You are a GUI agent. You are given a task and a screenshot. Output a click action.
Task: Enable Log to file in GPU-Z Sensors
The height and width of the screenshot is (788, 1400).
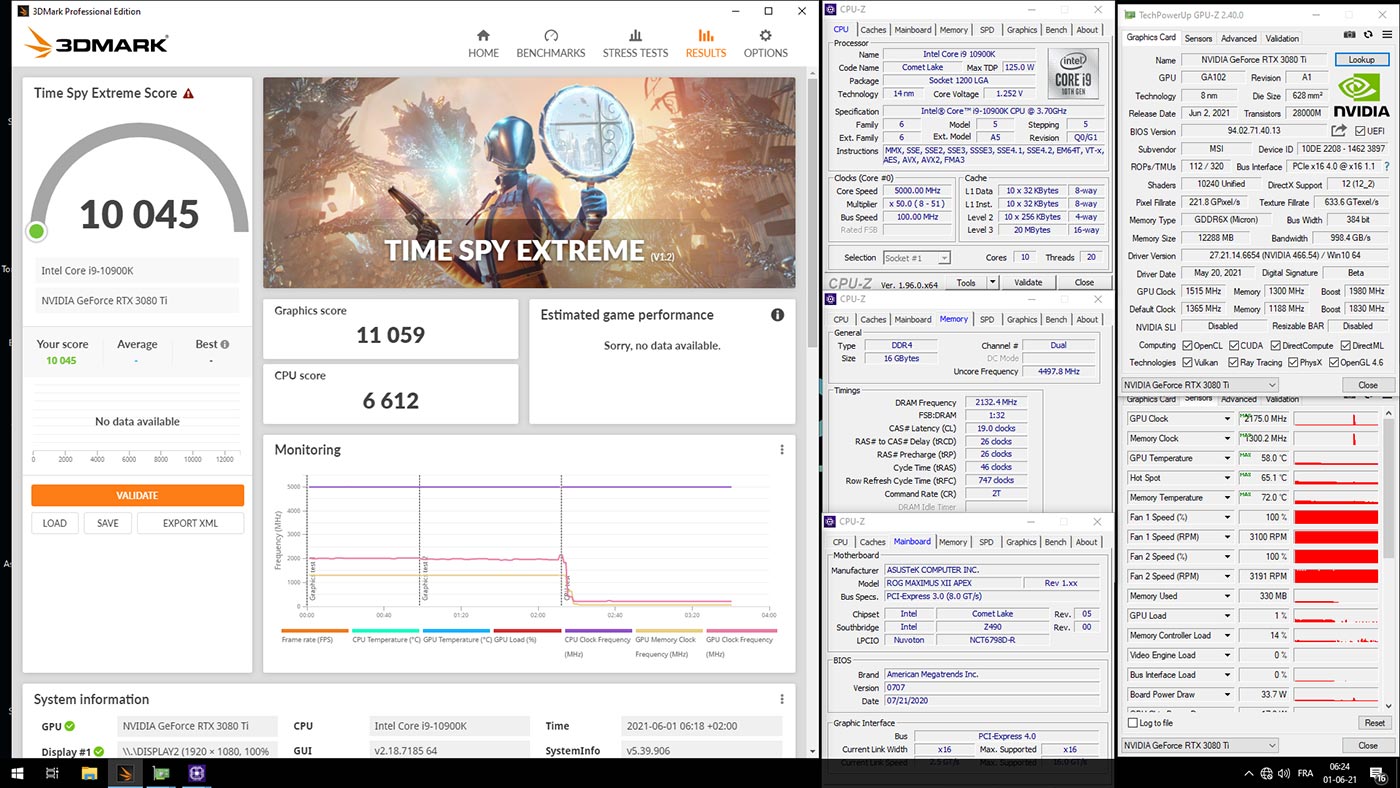(x=1133, y=723)
